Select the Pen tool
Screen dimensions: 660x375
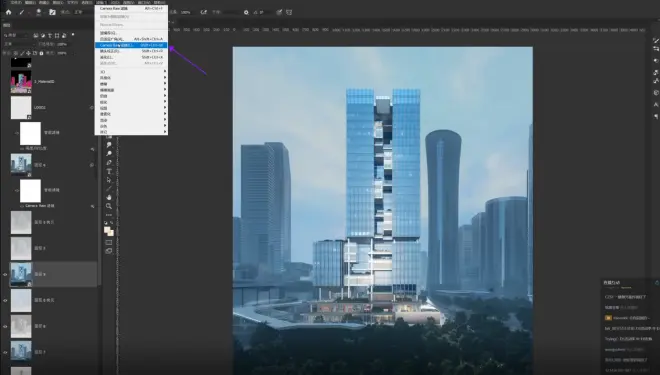click(109, 162)
